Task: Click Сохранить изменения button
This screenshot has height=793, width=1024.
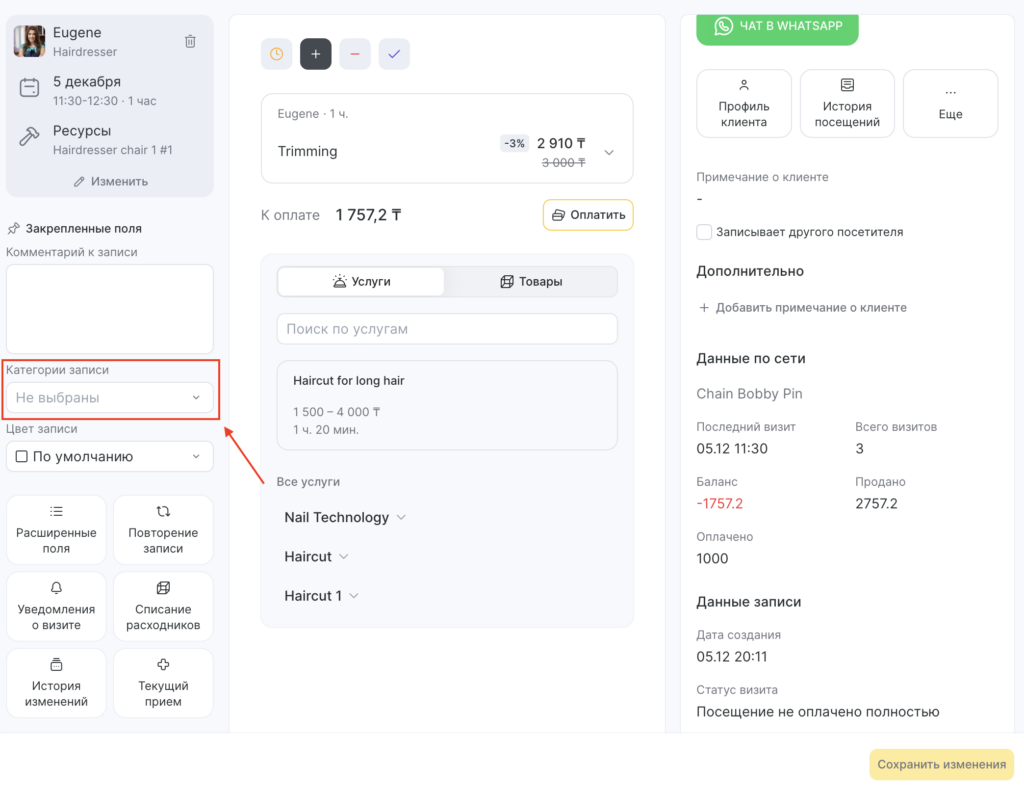Action: click(x=941, y=765)
